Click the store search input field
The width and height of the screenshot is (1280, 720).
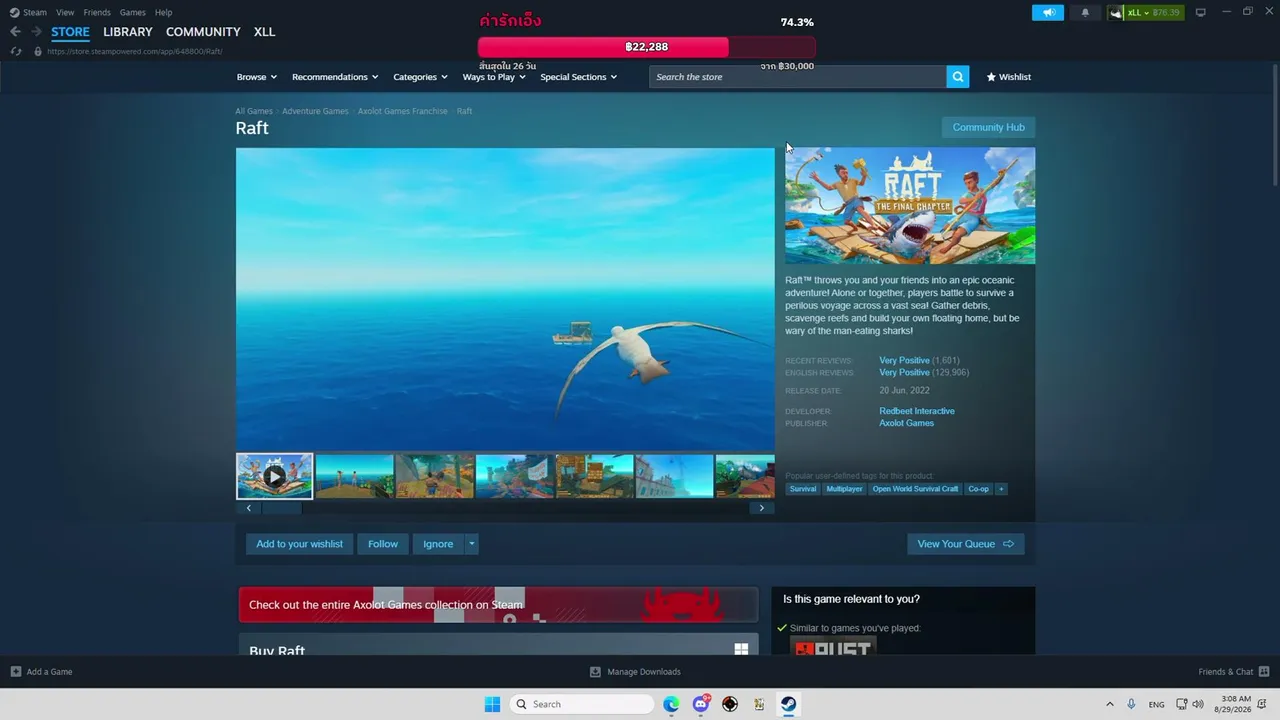[x=798, y=77]
